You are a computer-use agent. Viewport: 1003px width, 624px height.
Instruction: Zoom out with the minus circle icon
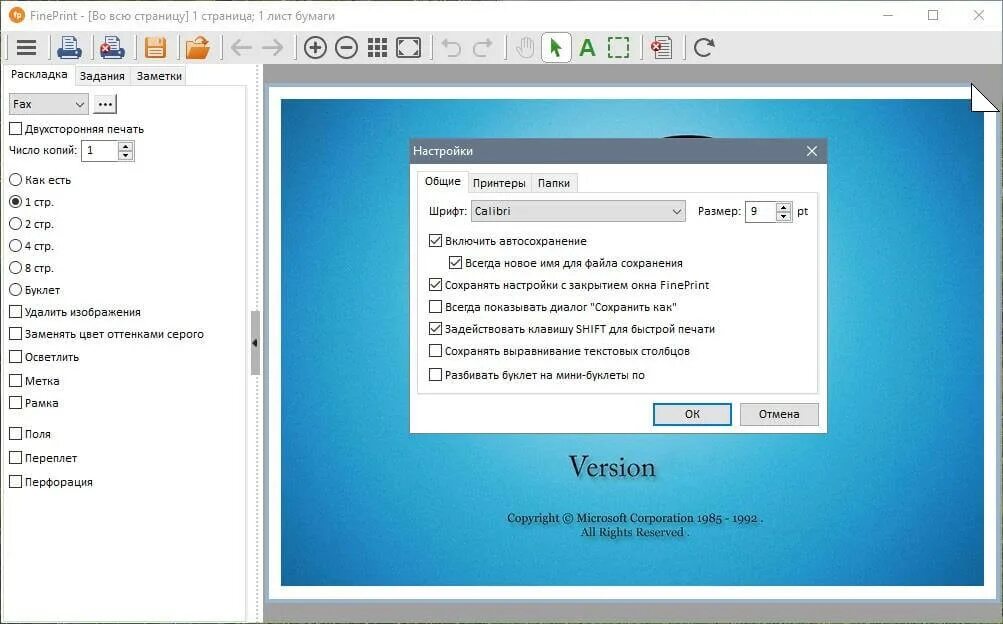click(x=346, y=47)
